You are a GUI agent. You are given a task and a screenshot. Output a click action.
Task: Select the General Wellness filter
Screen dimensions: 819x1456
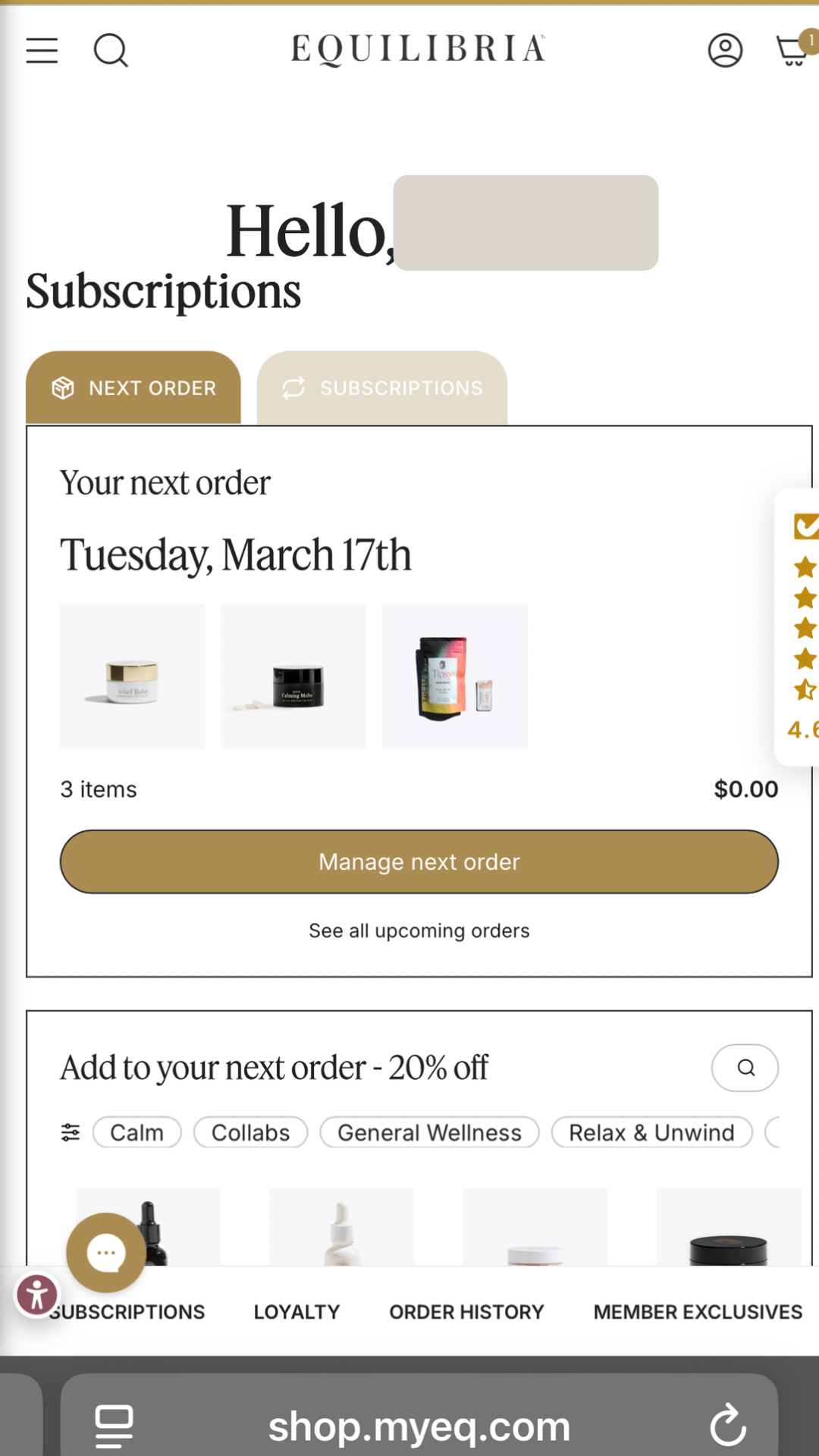click(x=429, y=1132)
